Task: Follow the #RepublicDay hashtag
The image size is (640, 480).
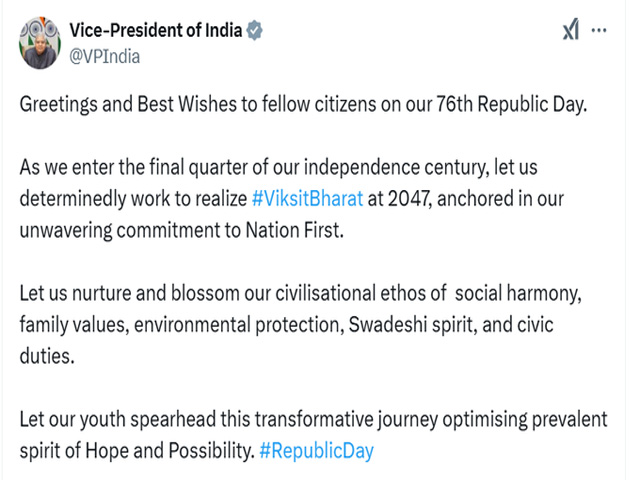Action: click(x=316, y=451)
